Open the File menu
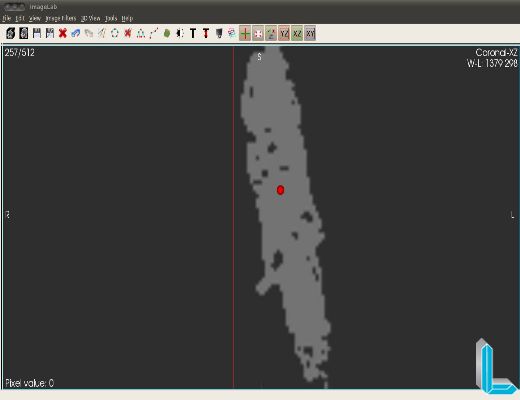Image resolution: width=520 pixels, height=400 pixels. pyautogui.click(x=7, y=18)
